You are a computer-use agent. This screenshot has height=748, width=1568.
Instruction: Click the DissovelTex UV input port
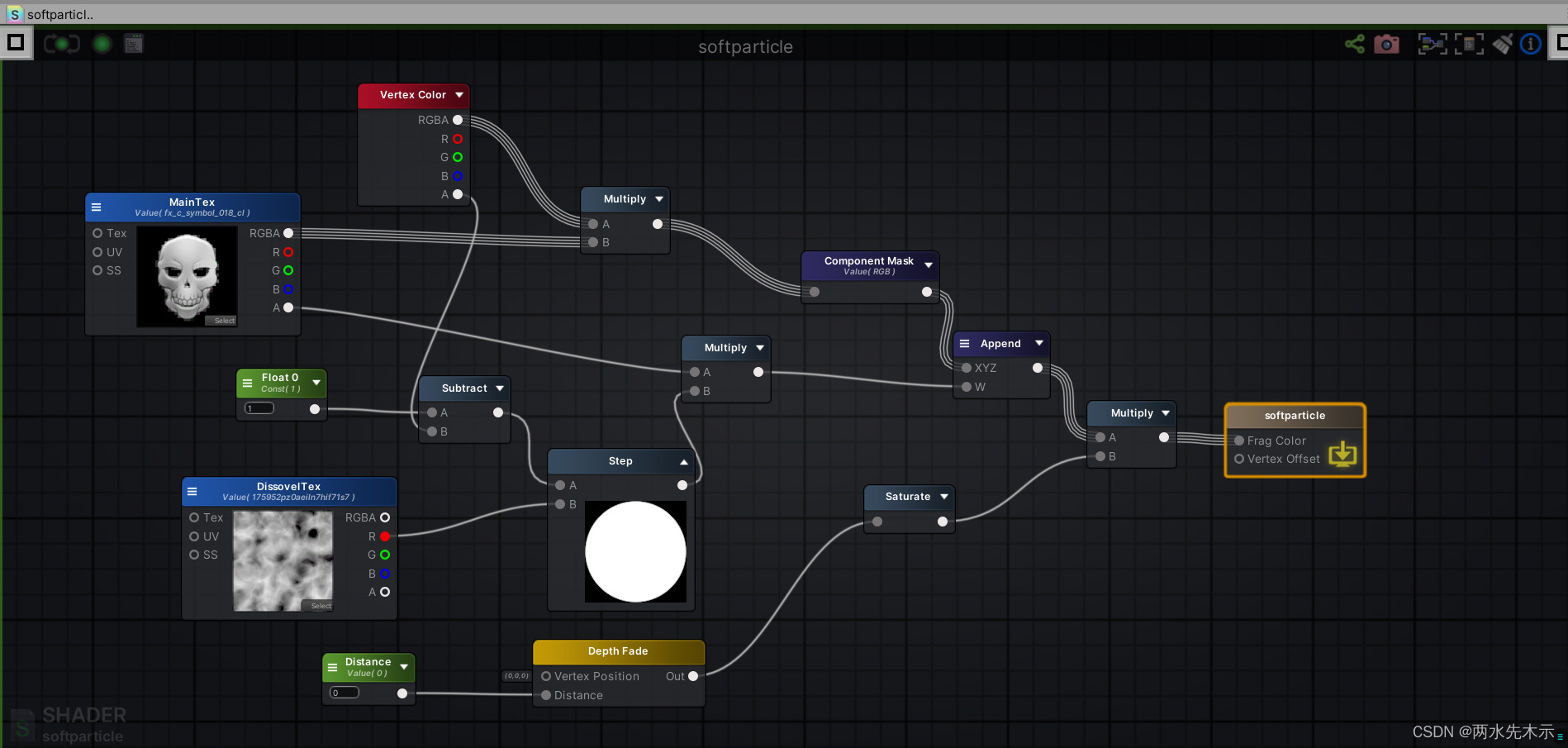tap(194, 536)
